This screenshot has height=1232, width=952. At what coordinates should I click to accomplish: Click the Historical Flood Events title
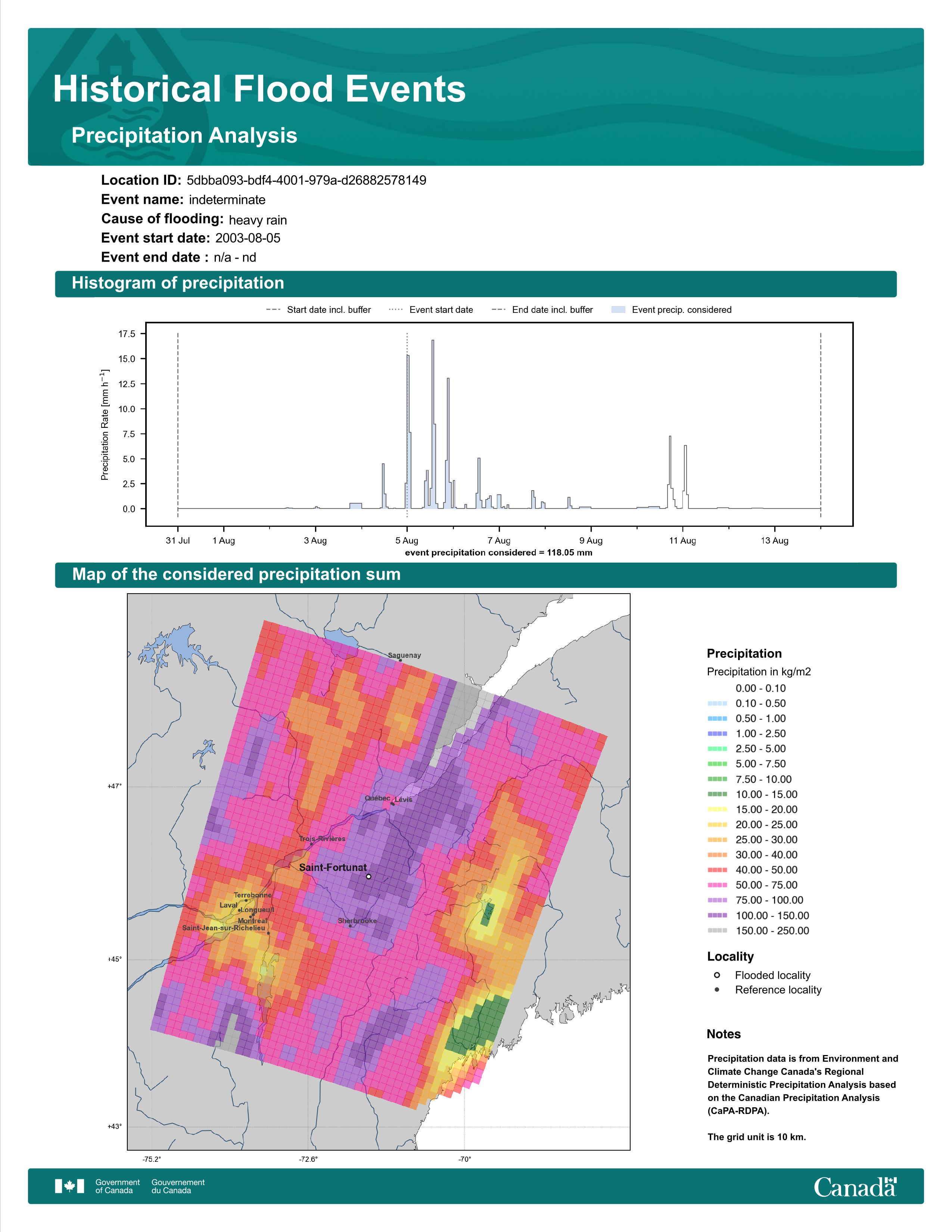[x=259, y=89]
